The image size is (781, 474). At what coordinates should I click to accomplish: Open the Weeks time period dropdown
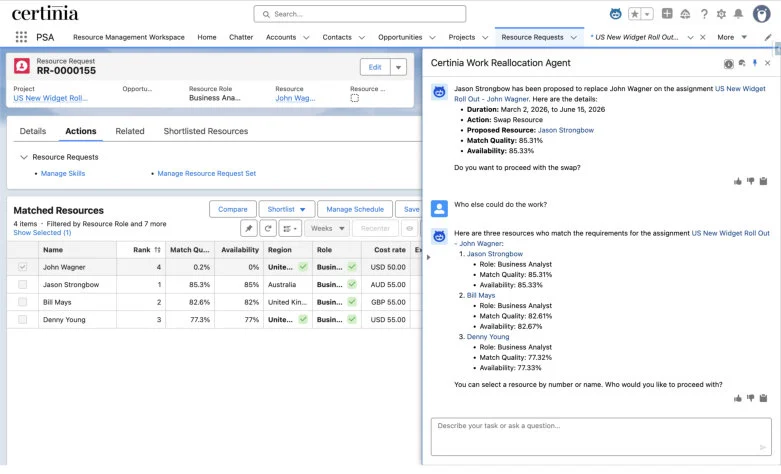click(x=326, y=228)
